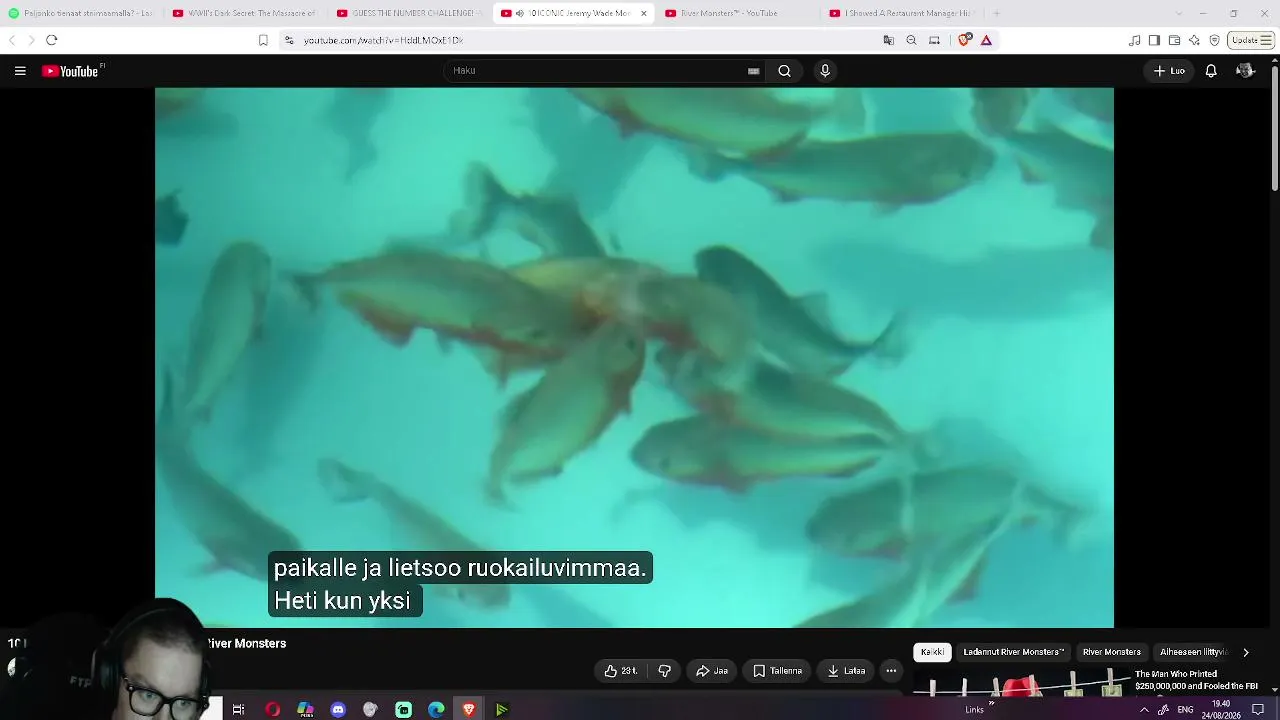Select the River Monsters filter chip
The image size is (1280, 720).
pyautogui.click(x=1111, y=652)
